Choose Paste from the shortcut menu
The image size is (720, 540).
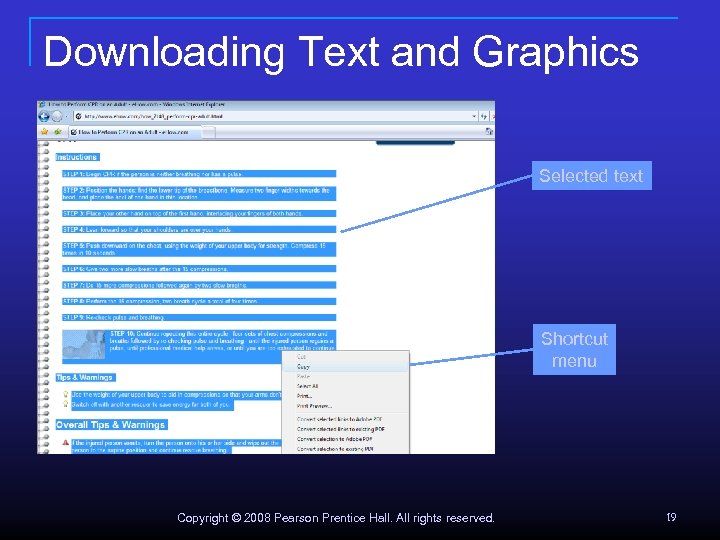[345, 376]
